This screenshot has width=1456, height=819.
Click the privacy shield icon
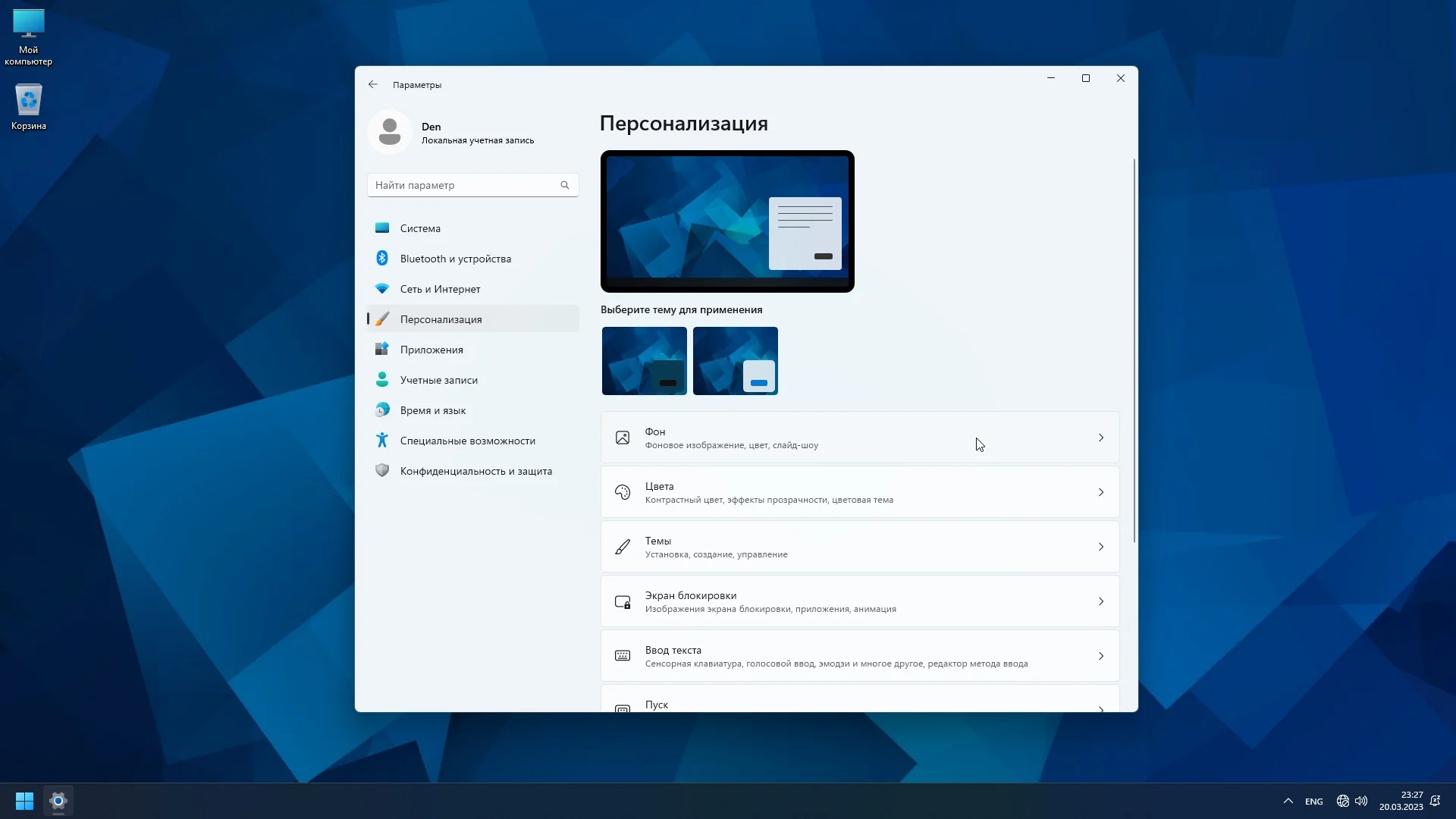(x=382, y=471)
